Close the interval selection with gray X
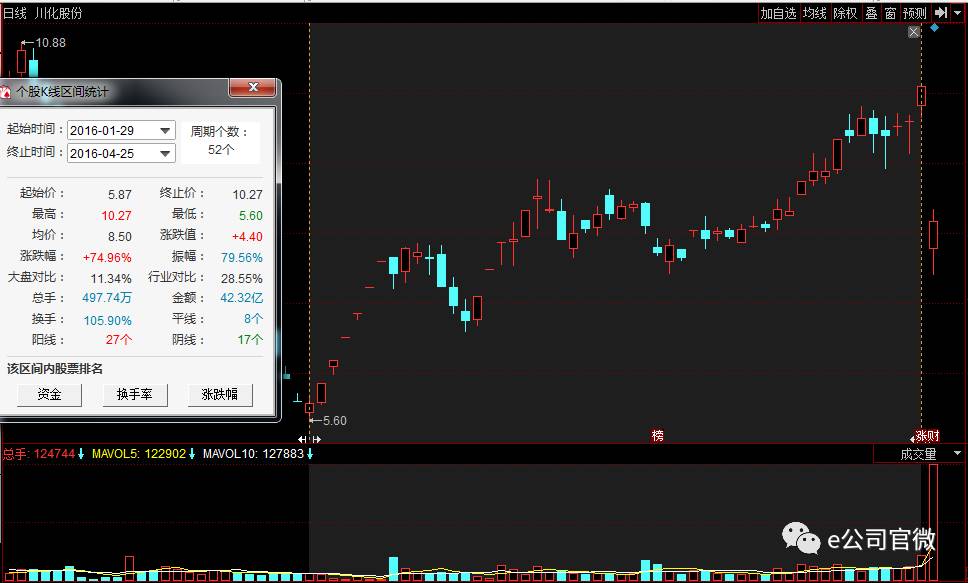 click(914, 33)
